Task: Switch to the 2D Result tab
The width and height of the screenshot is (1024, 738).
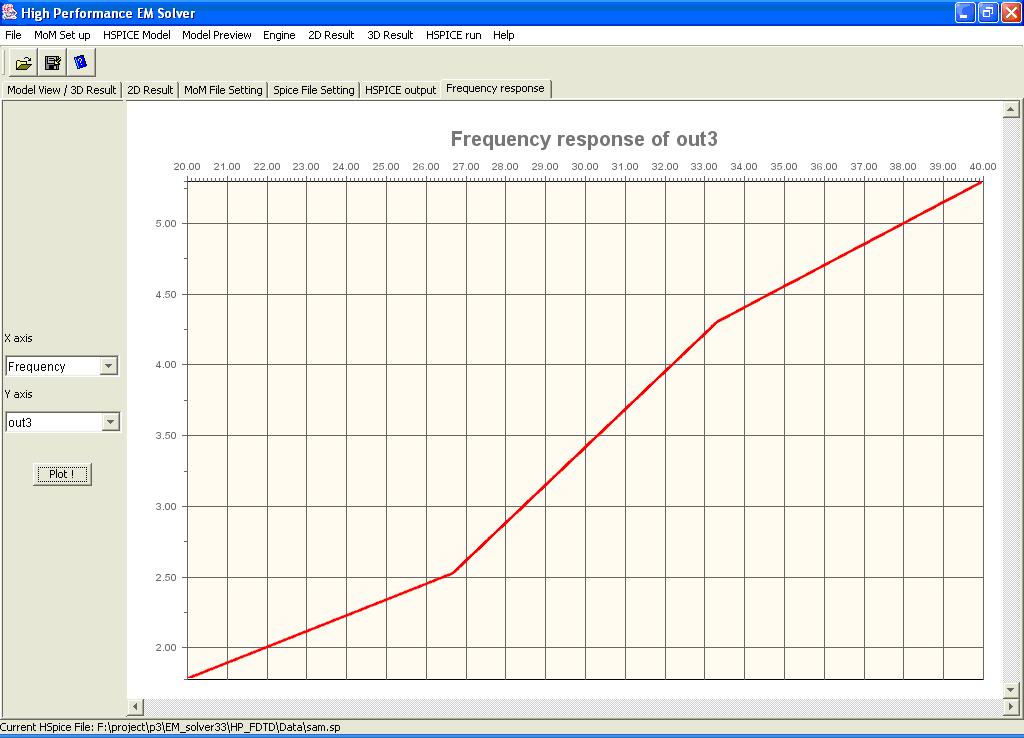Action: click(x=150, y=90)
